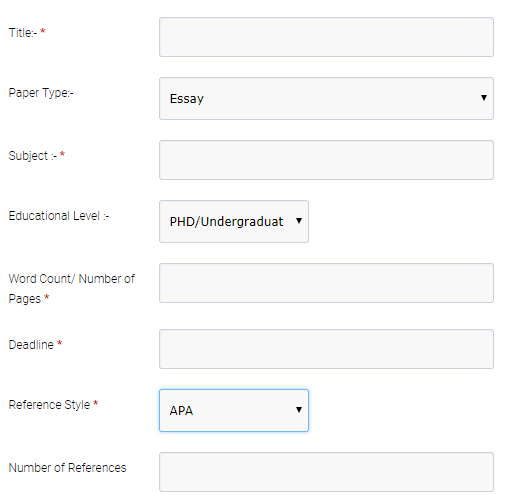Expand the Educational Level PHD/Undergraduat dropdown
The width and height of the screenshot is (525, 495).
pos(234,221)
